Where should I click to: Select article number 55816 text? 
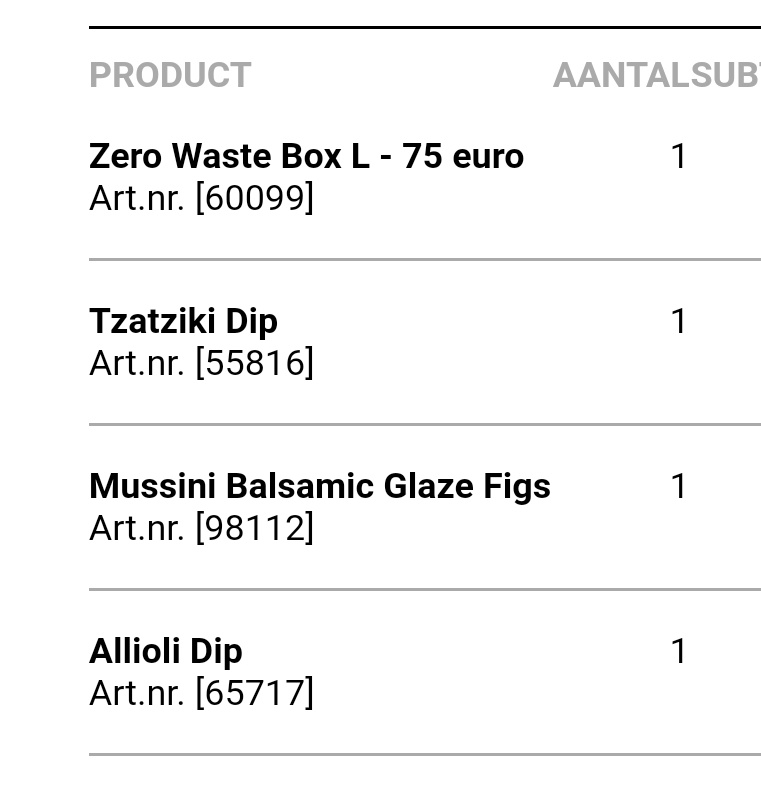pos(254,363)
